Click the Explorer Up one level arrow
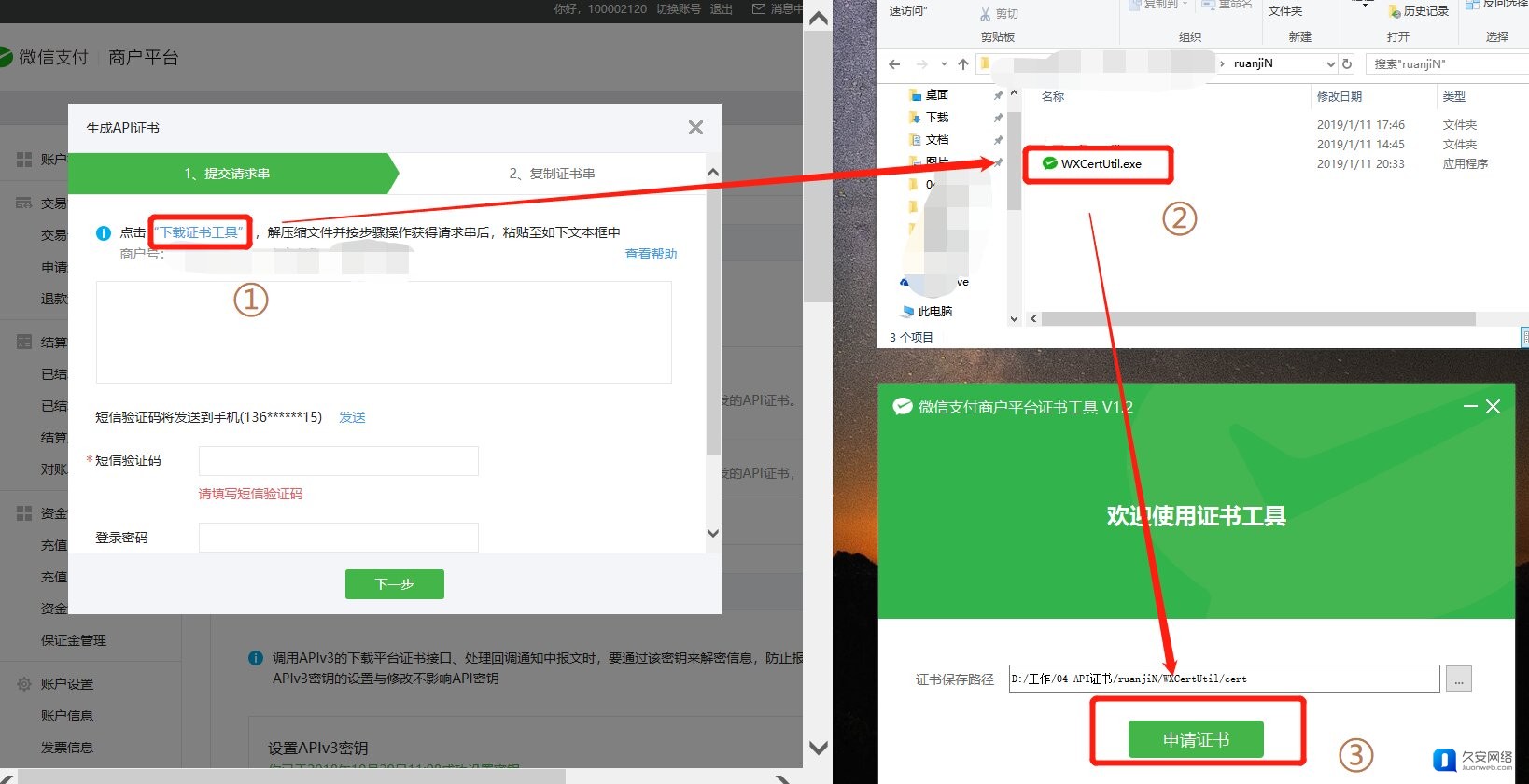This screenshot has width=1529, height=784. pyautogui.click(x=963, y=63)
